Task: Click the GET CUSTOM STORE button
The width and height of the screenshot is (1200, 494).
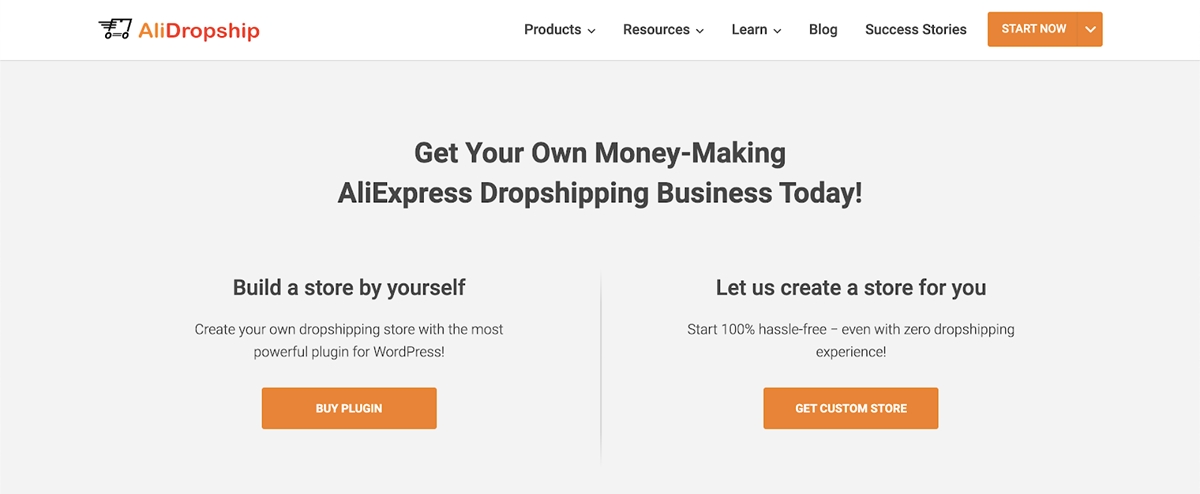Action: tap(850, 408)
